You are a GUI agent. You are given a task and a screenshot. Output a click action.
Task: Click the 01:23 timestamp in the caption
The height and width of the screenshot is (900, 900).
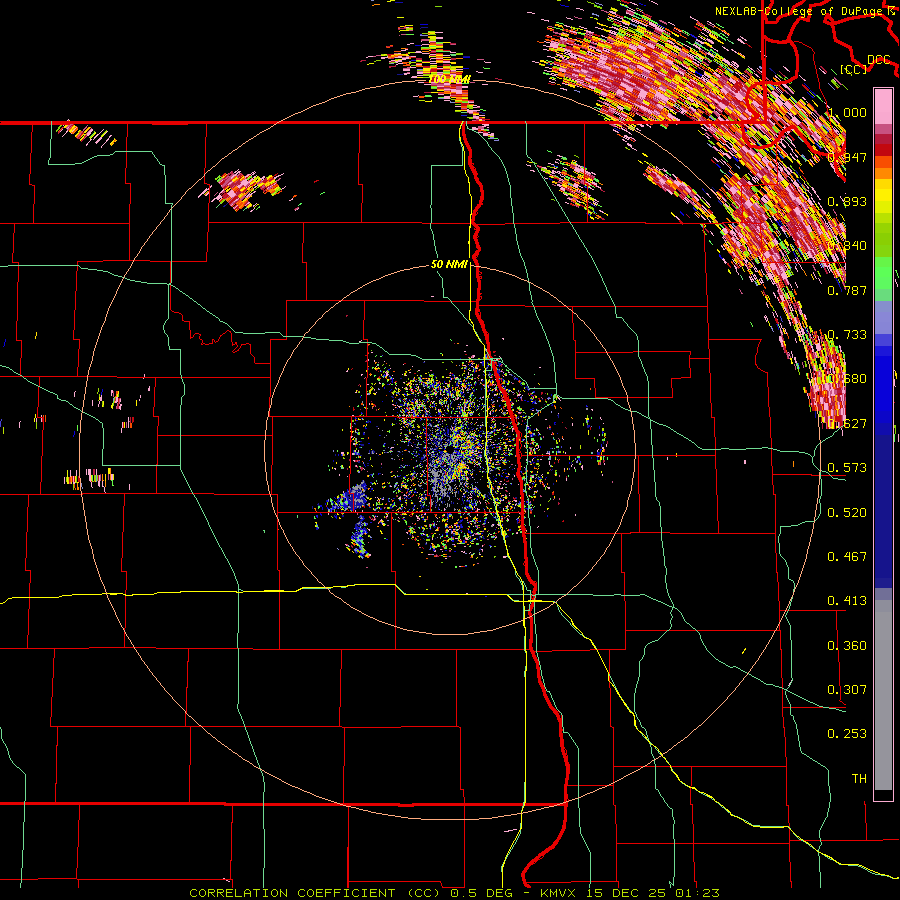(x=699, y=893)
